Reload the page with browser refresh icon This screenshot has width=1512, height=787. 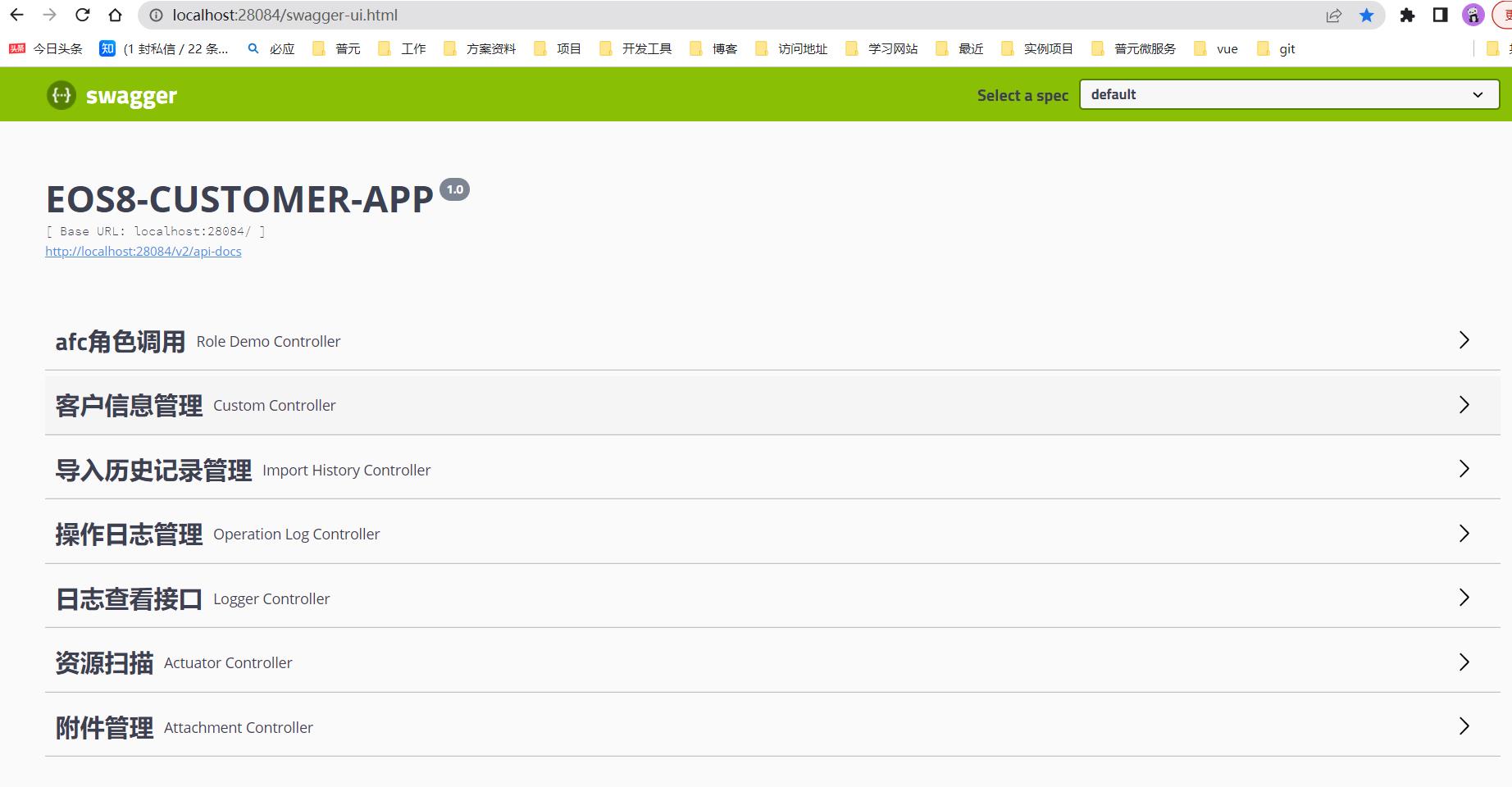click(x=82, y=15)
